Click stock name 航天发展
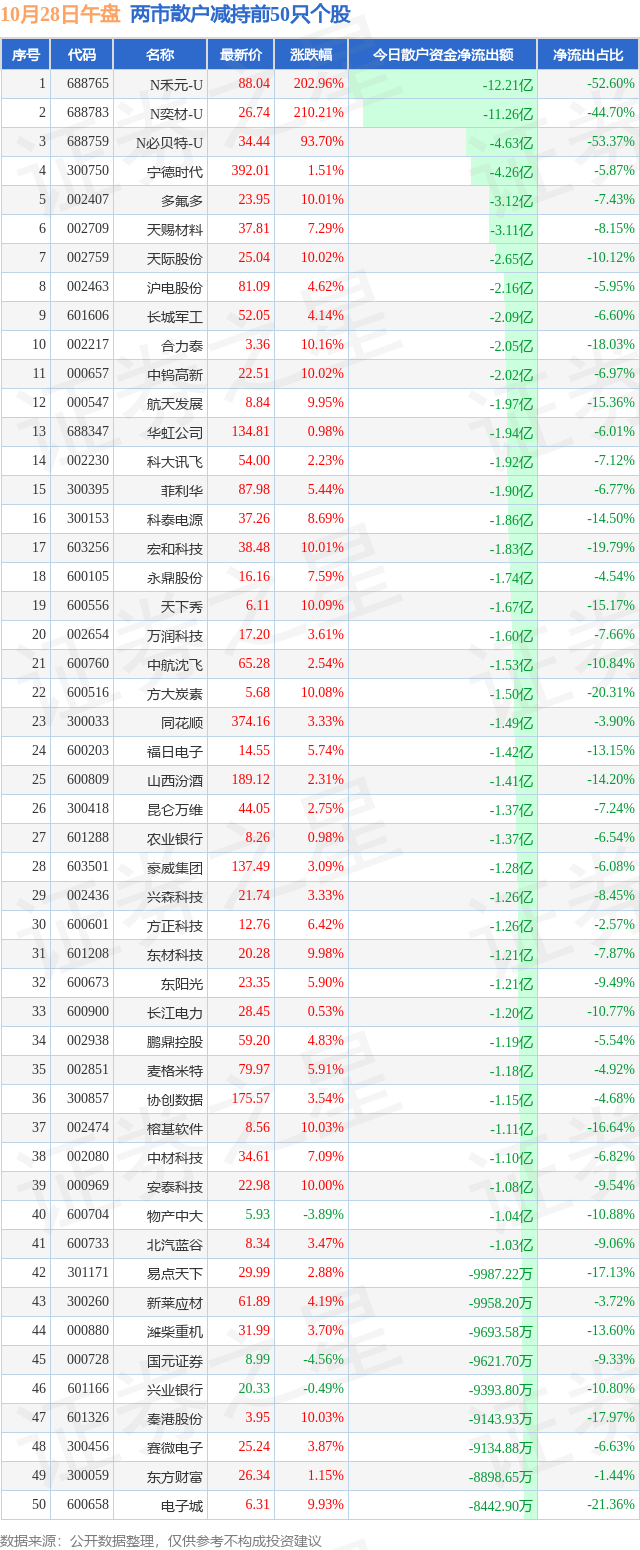Image resolution: width=640 pixels, height=1550 pixels. 175,403
